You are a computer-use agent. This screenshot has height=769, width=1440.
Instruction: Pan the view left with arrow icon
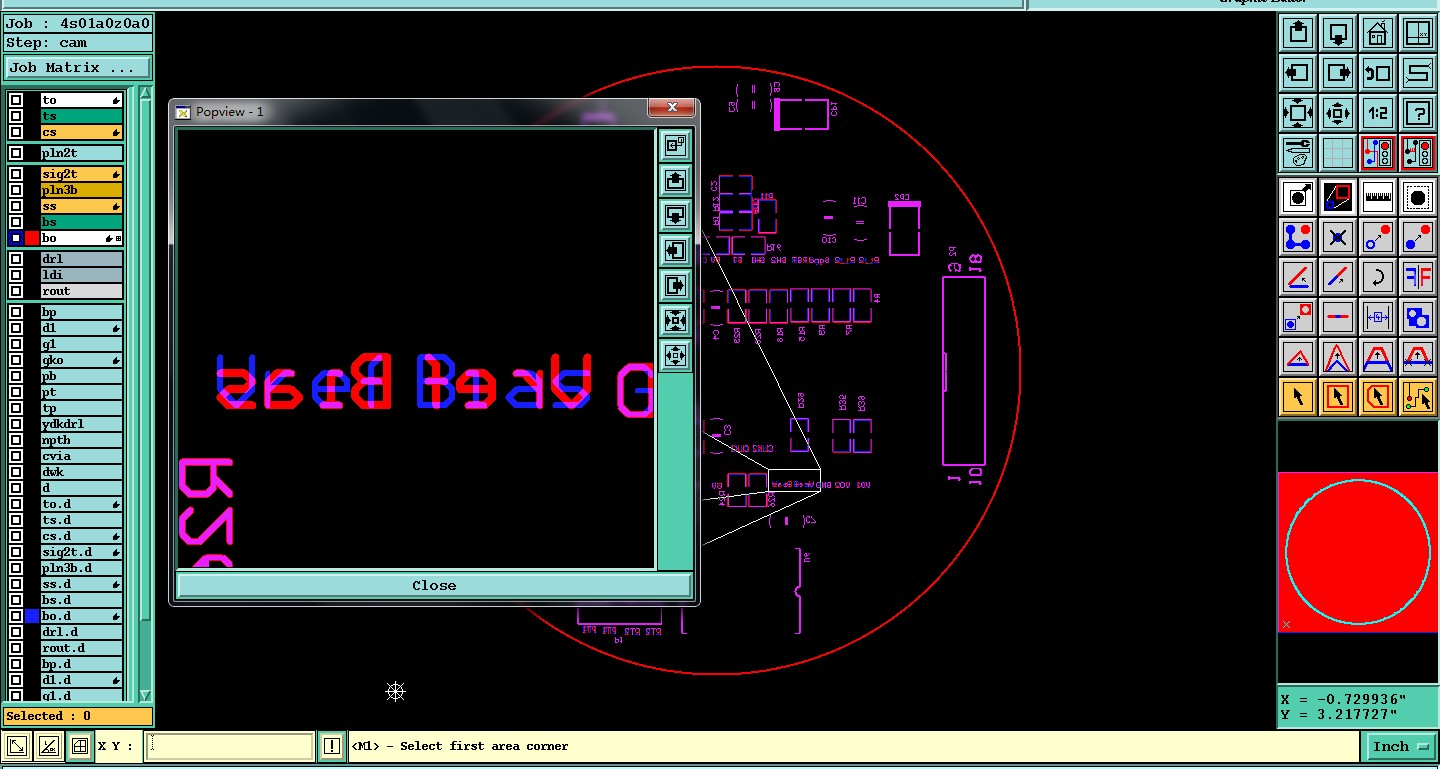[x=1298, y=73]
